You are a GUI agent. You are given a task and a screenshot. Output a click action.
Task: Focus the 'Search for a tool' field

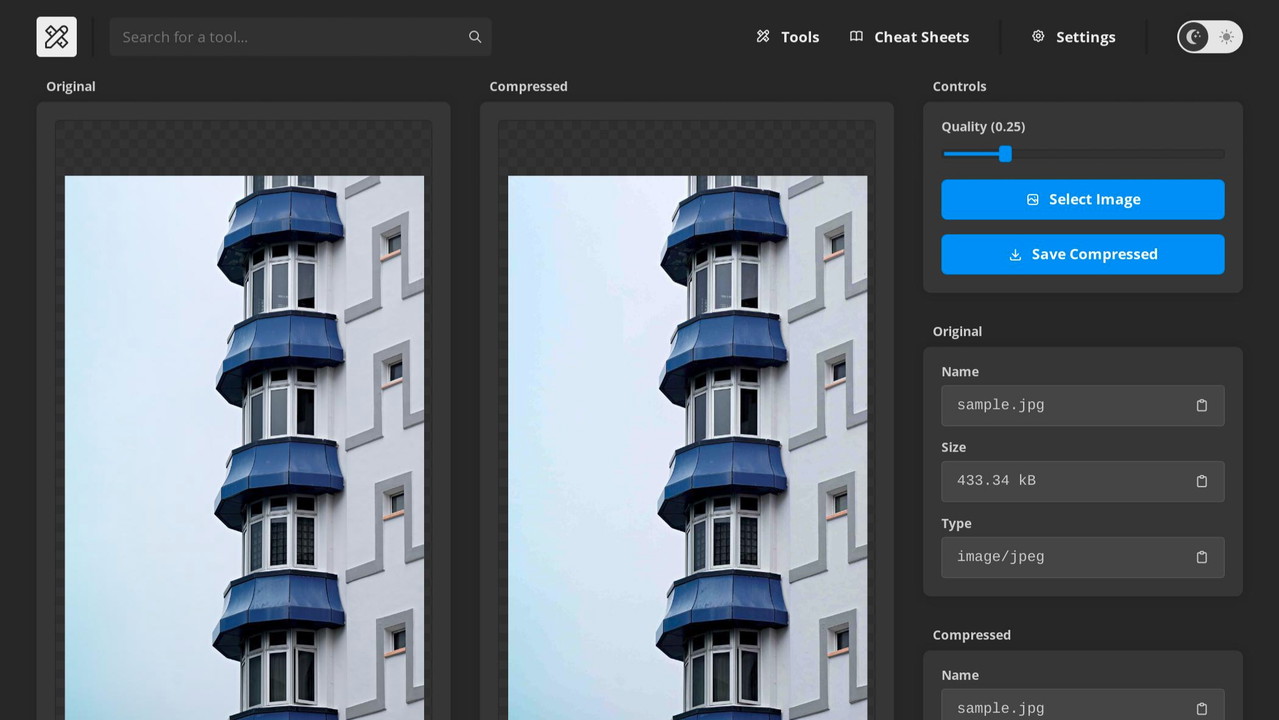coord(290,37)
